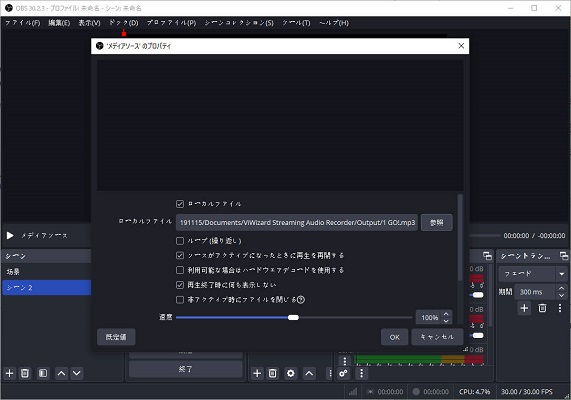This screenshot has width=571, height=400.
Task: Click the 速度 speed slider handle
Action: 293,318
